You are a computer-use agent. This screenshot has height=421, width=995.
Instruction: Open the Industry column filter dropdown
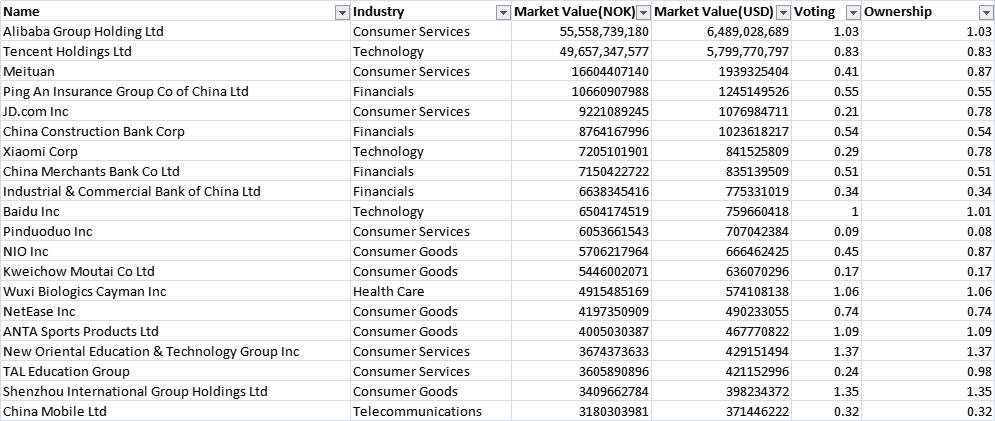pos(503,12)
